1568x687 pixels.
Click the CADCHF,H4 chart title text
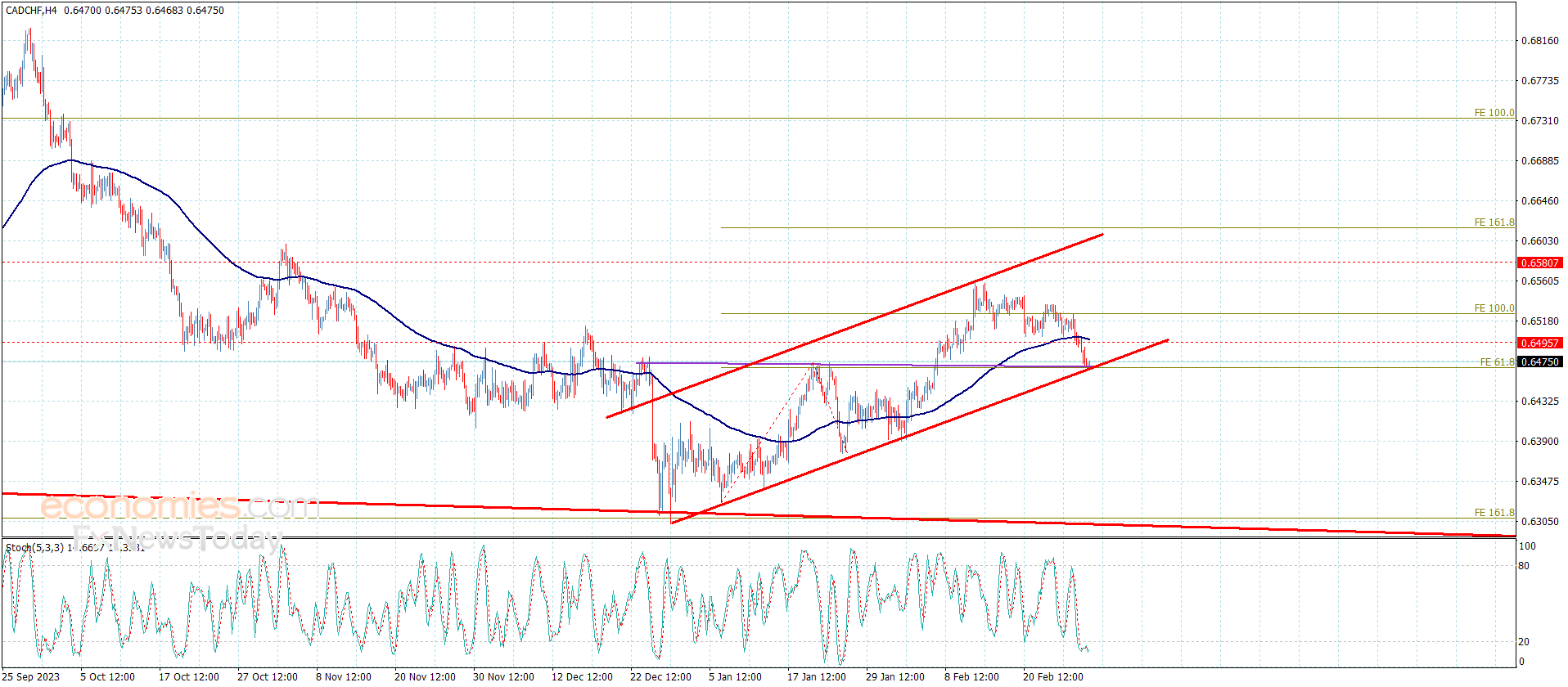point(31,11)
